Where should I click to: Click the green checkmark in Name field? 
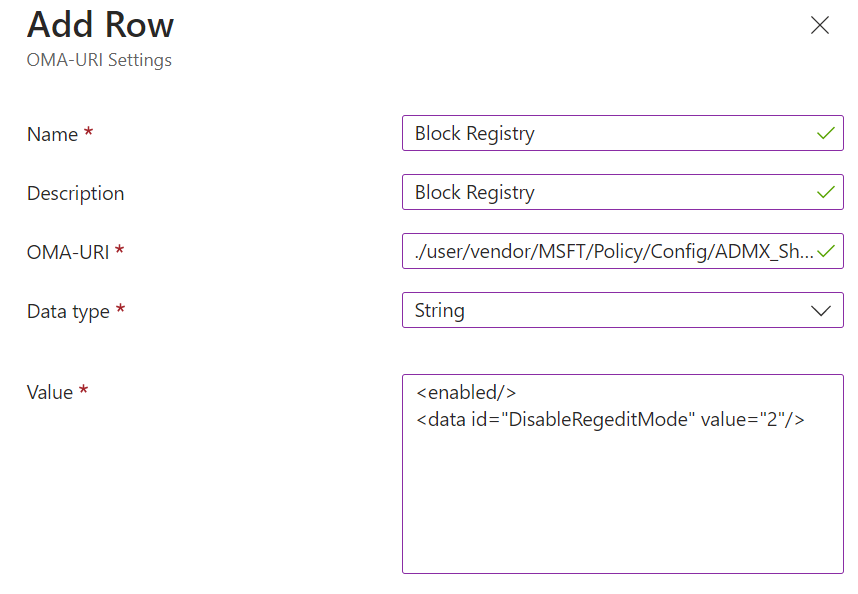pos(826,133)
